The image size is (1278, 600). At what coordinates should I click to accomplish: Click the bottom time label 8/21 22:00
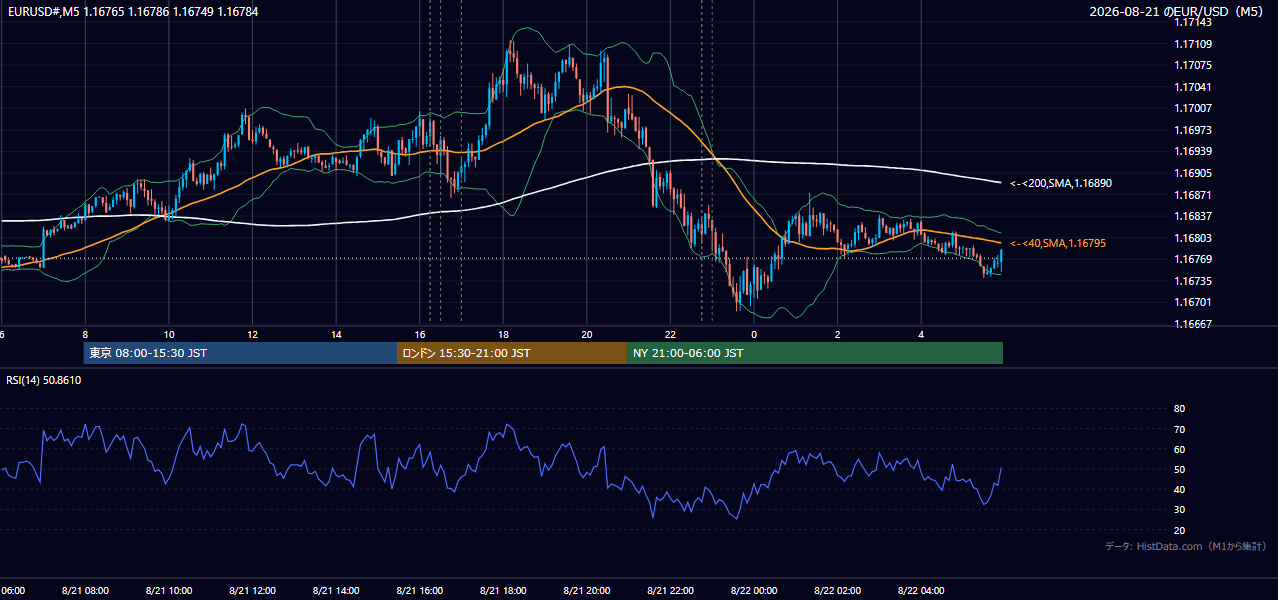coord(670,591)
